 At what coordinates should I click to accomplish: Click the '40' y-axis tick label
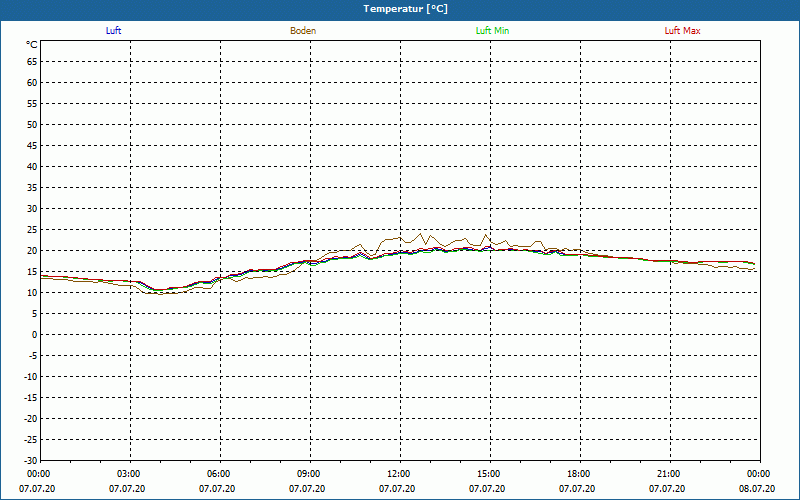32,167
